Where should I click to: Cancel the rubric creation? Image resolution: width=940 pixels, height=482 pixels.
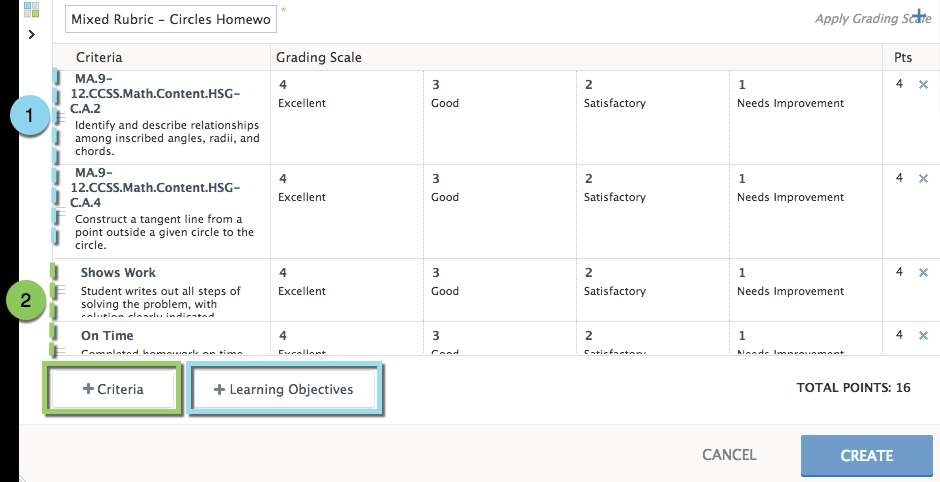[729, 455]
